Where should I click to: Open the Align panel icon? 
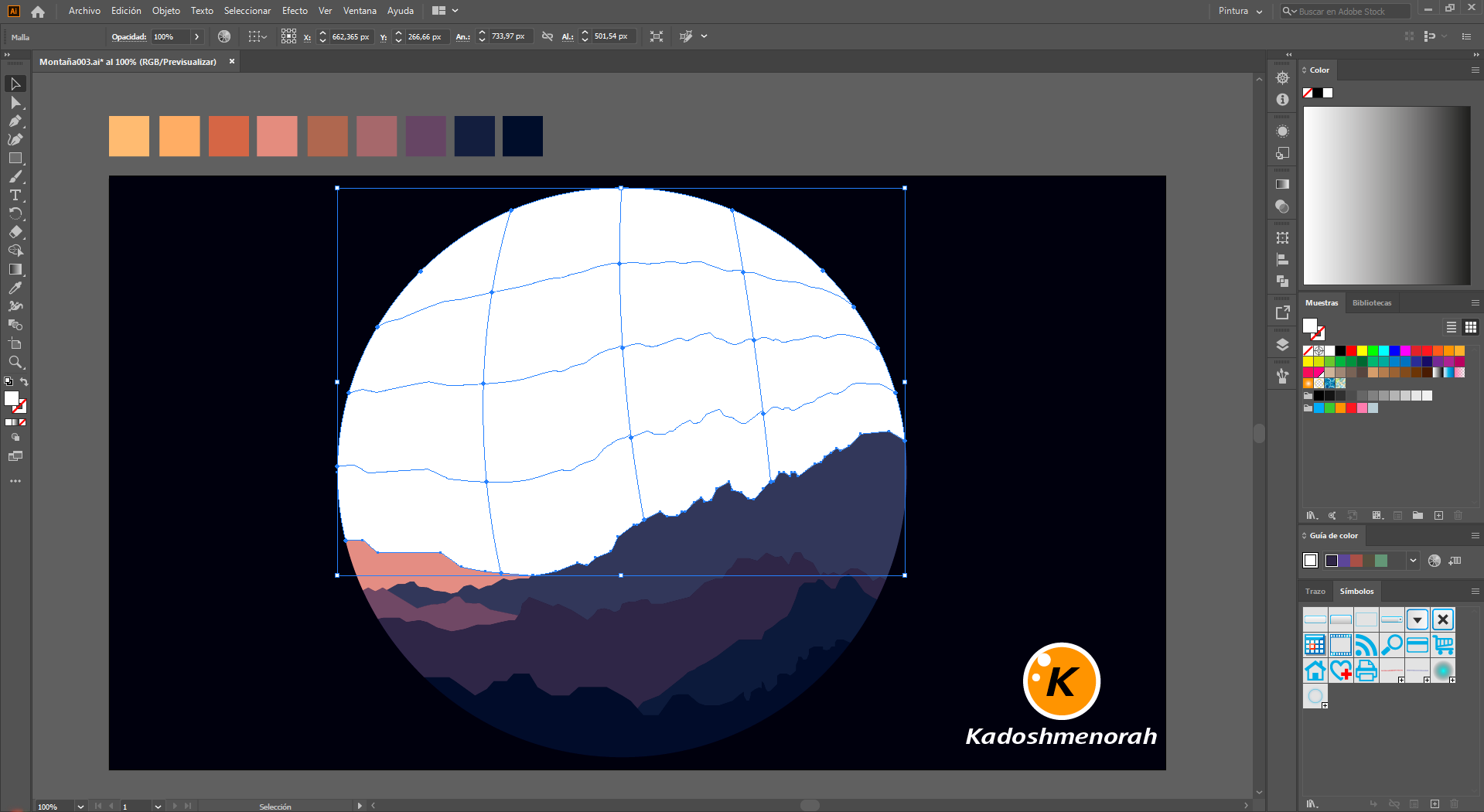[1282, 260]
